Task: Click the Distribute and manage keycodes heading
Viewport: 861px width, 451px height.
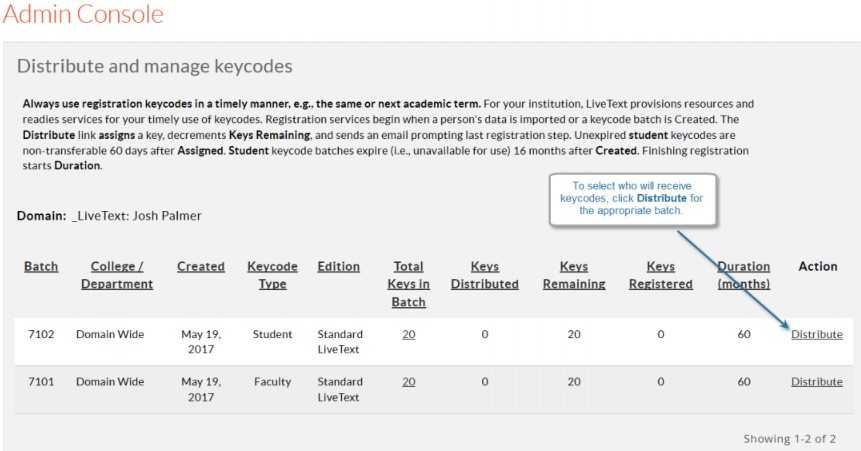Action: coord(154,67)
